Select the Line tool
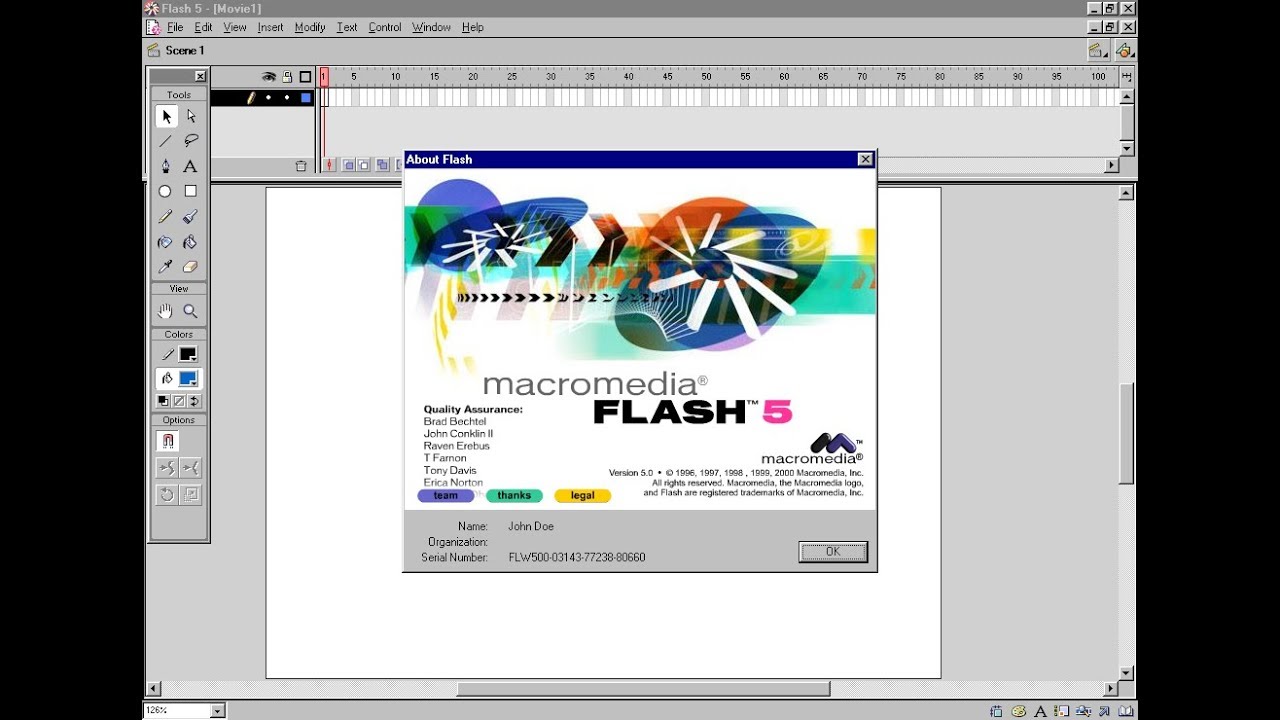Image resolution: width=1280 pixels, height=720 pixels. [166, 142]
